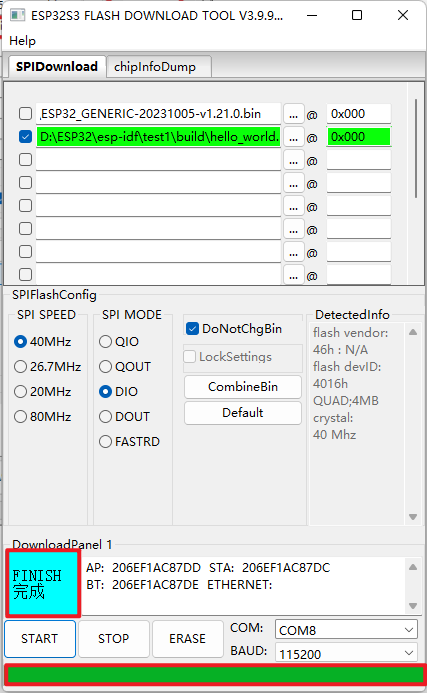The image size is (427, 693).
Task: Close the flash download tool window
Action: (403, 15)
